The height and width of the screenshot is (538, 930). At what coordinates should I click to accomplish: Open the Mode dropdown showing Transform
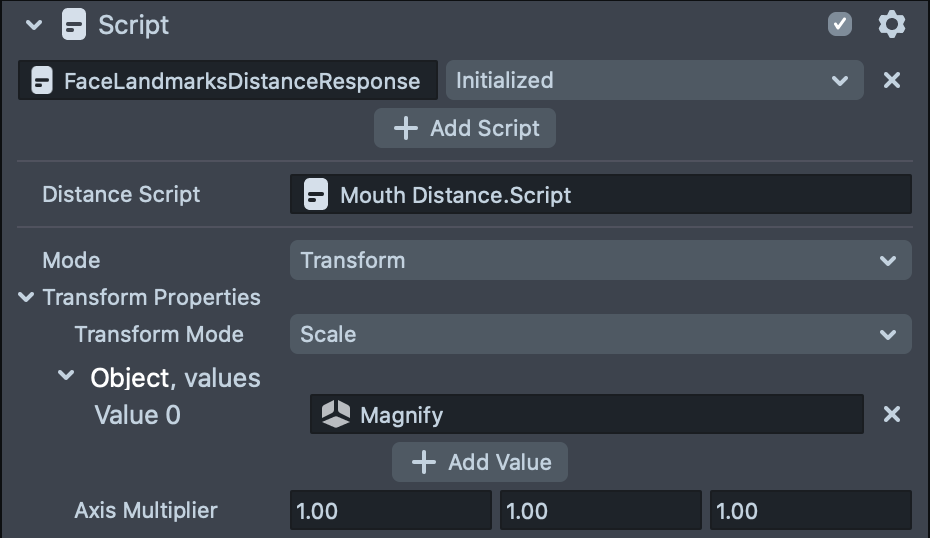click(600, 260)
